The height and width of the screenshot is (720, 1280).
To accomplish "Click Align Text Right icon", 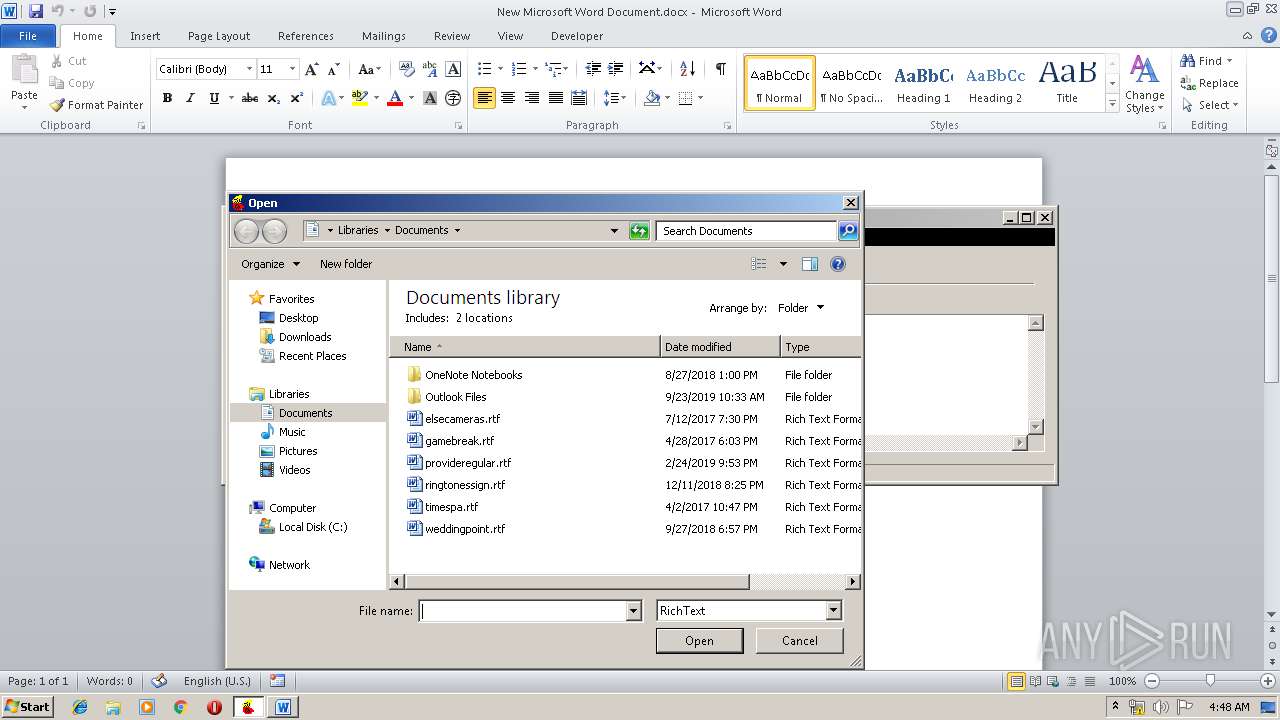I will click(x=532, y=98).
